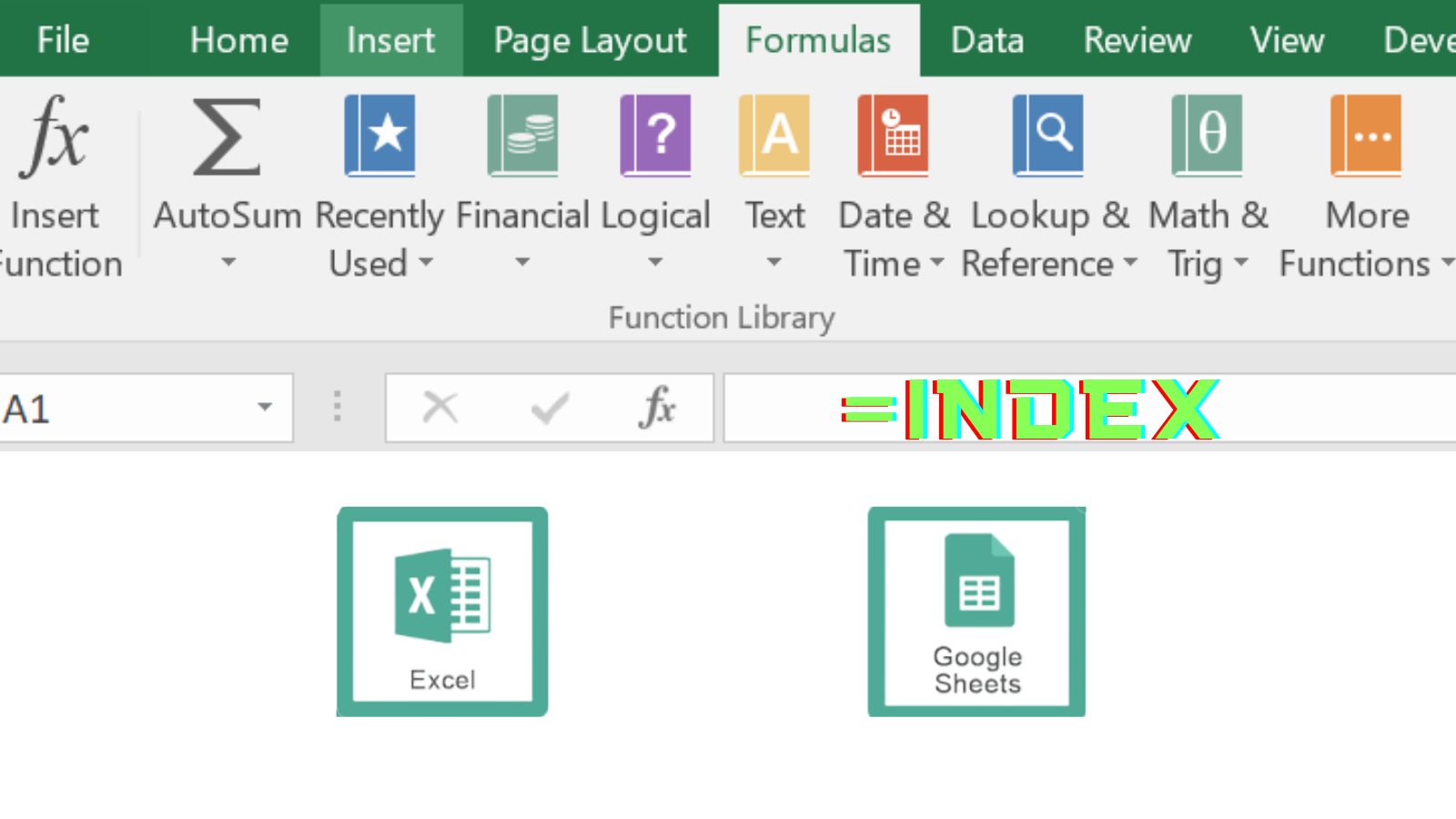
Task: Click the fx icon in the formula bar
Action: tap(657, 407)
